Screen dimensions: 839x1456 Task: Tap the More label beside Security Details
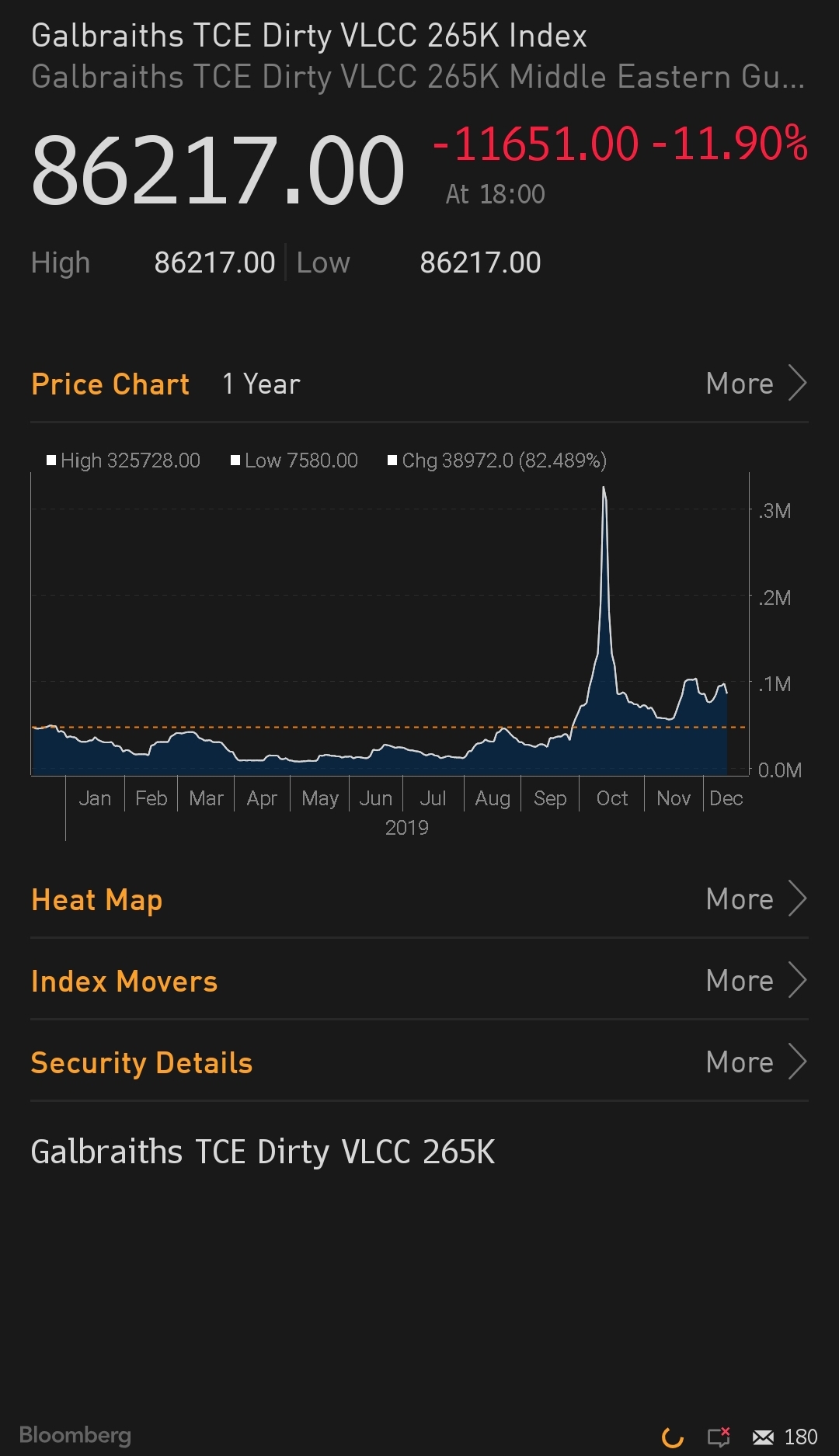pyautogui.click(x=740, y=1062)
